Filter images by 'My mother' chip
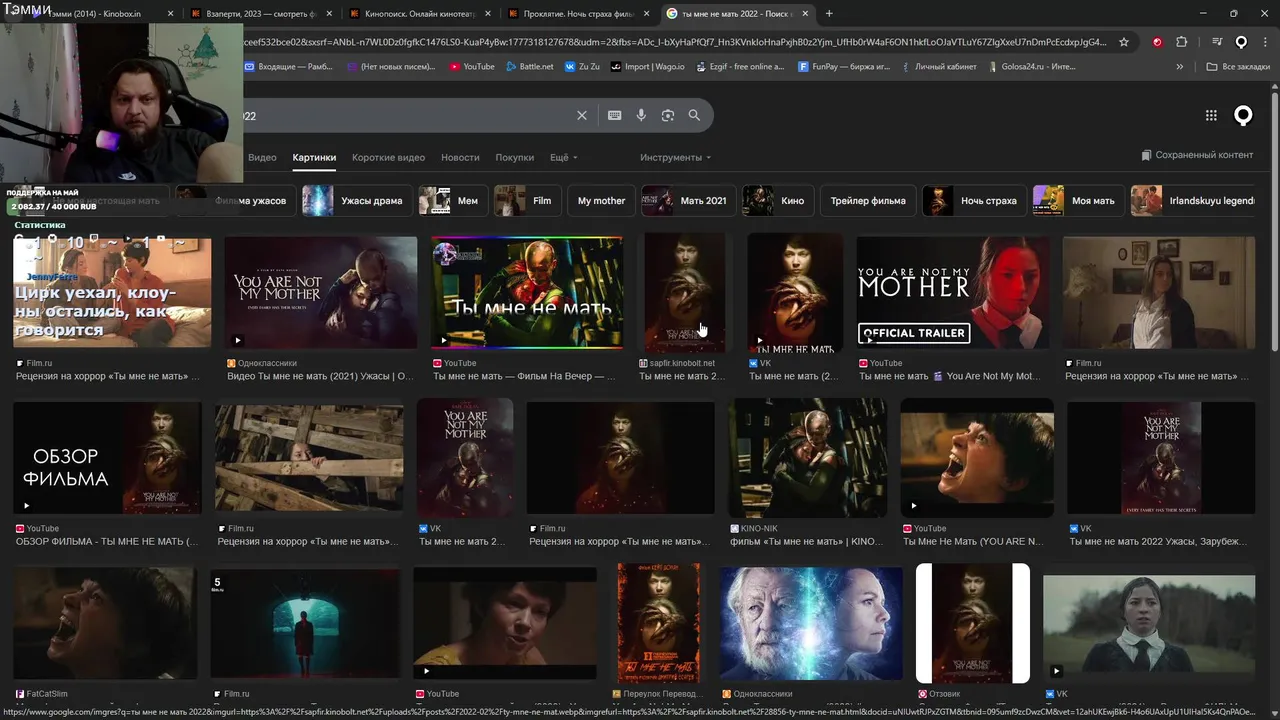 [x=601, y=200]
